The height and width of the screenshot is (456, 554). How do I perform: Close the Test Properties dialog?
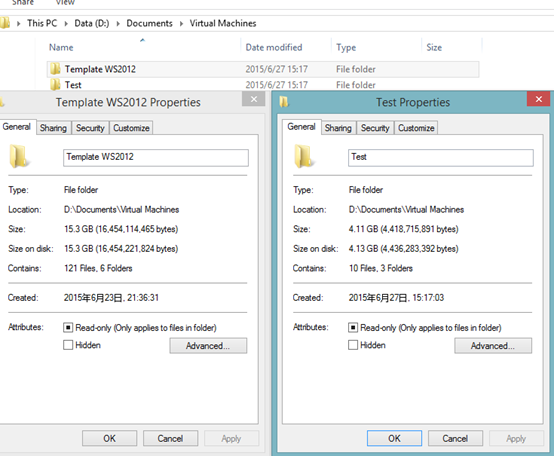538,99
